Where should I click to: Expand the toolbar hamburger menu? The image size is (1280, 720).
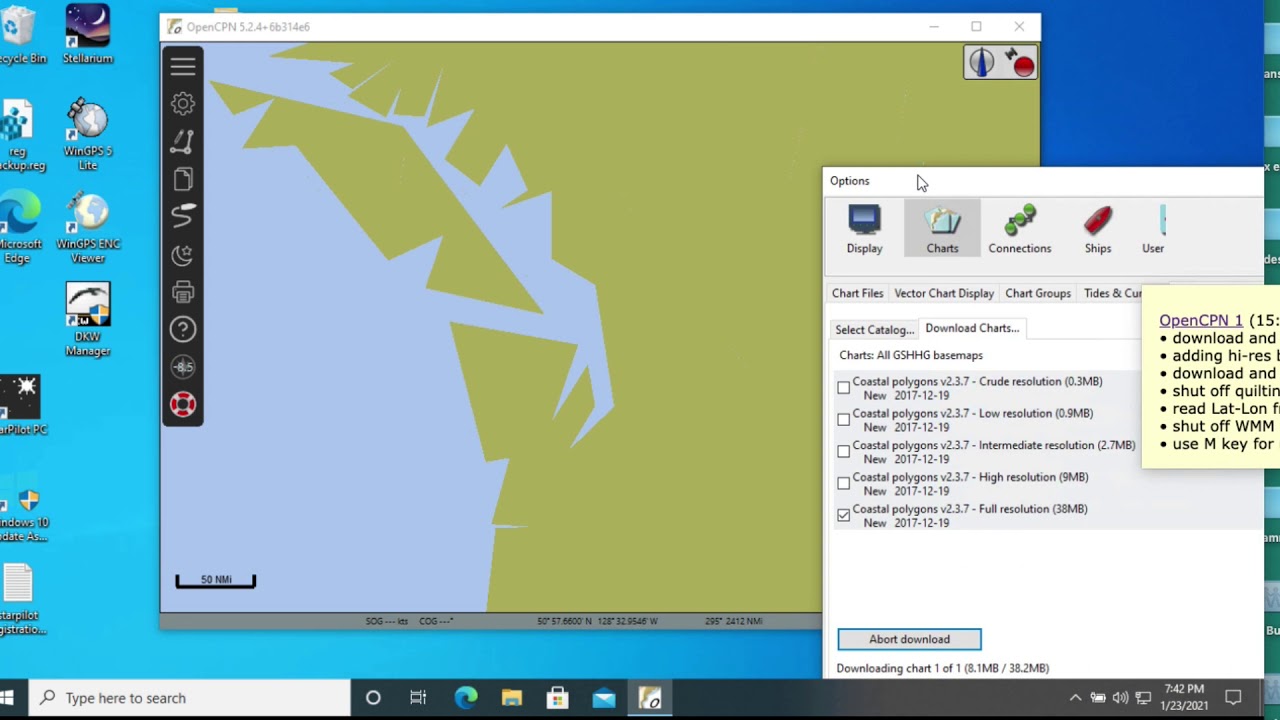[183, 67]
